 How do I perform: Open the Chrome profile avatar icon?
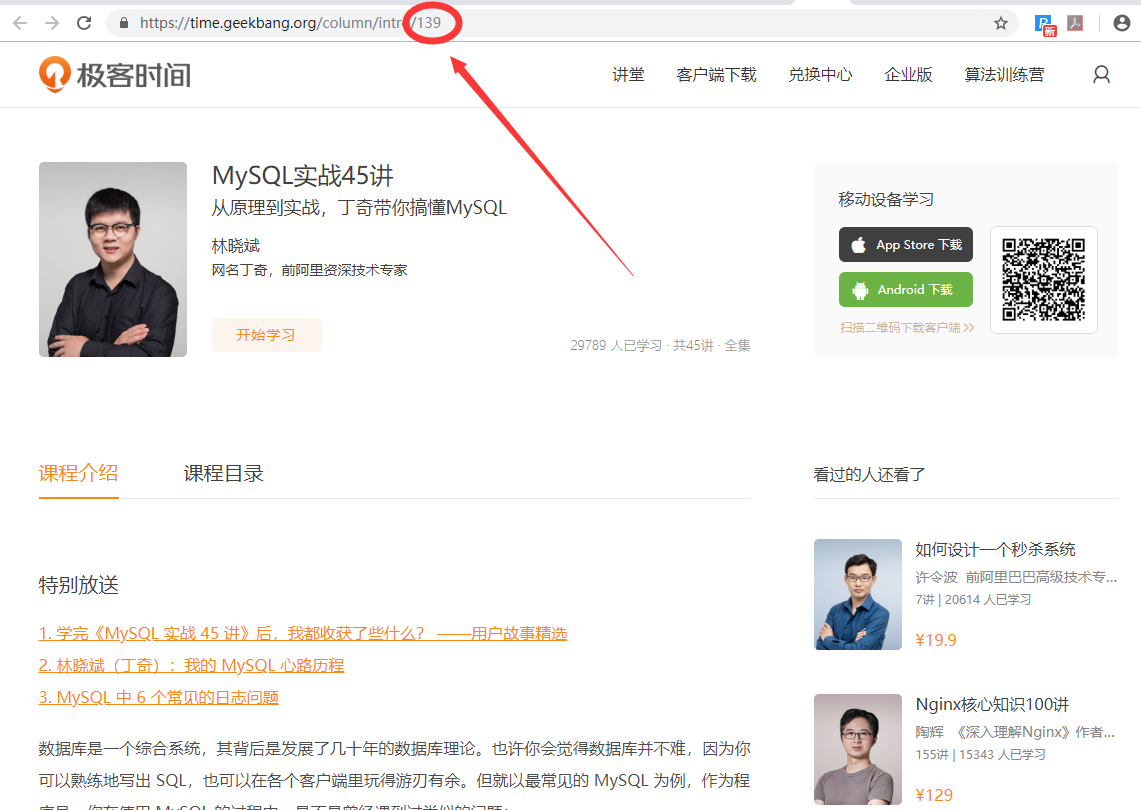tap(1122, 23)
